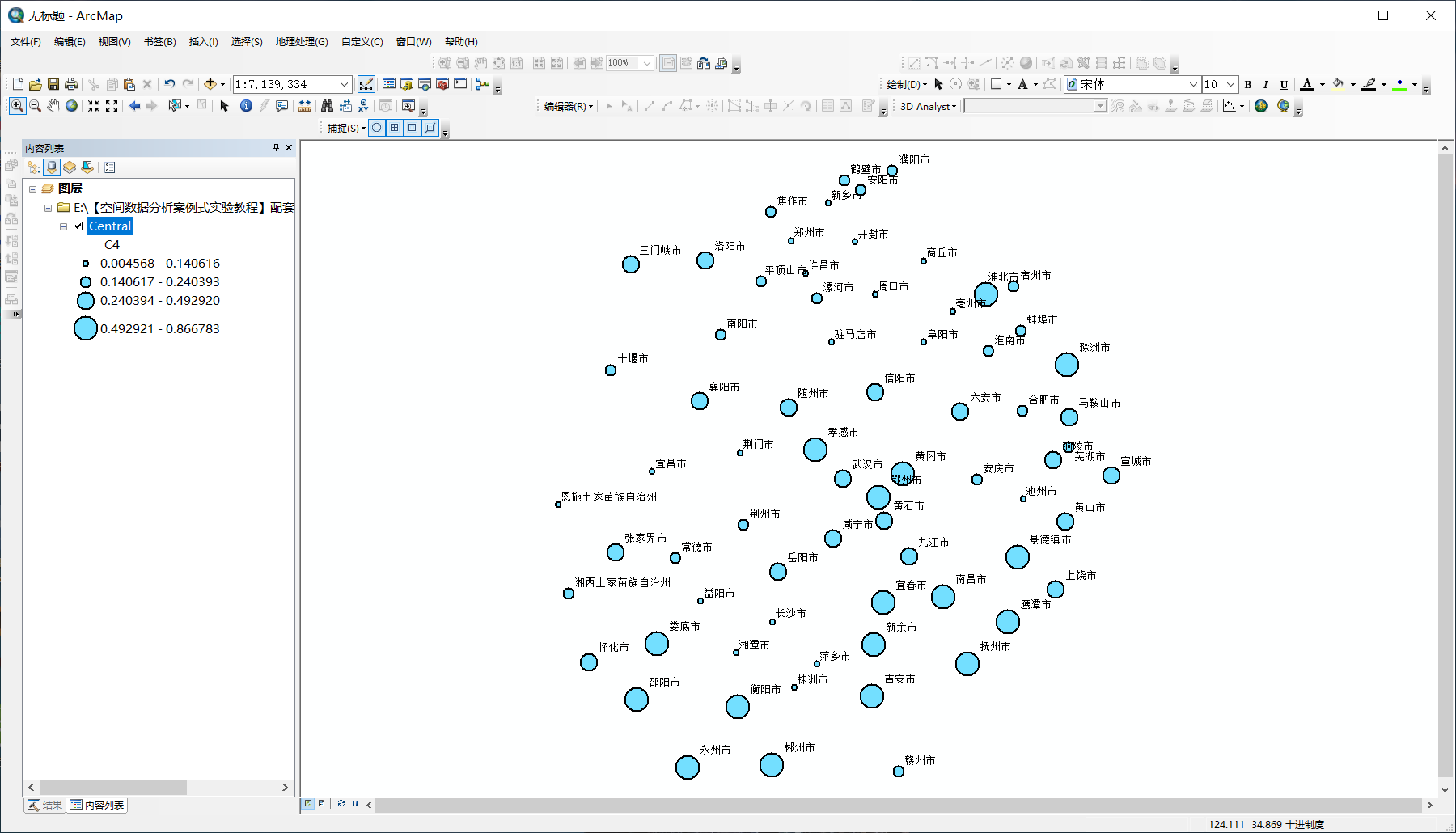The width and height of the screenshot is (1456, 833).
Task: Toggle vertex snapping
Action: [413, 128]
